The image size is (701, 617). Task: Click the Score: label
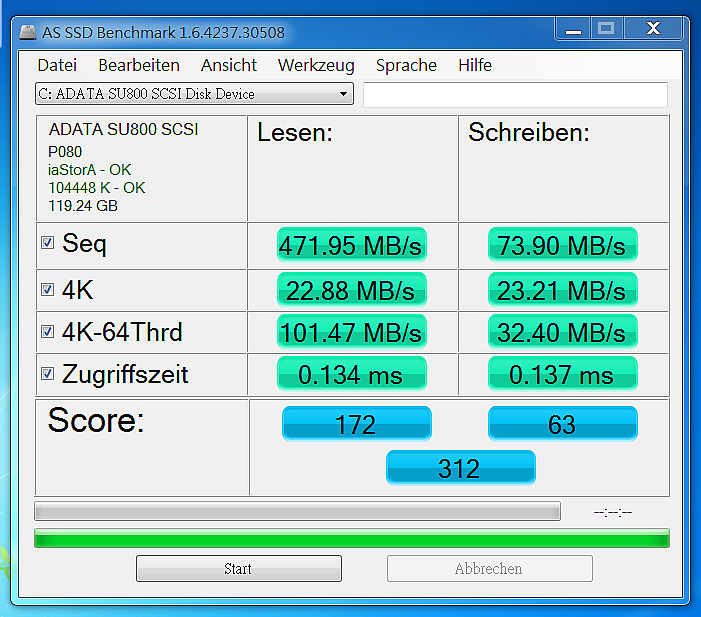96,420
